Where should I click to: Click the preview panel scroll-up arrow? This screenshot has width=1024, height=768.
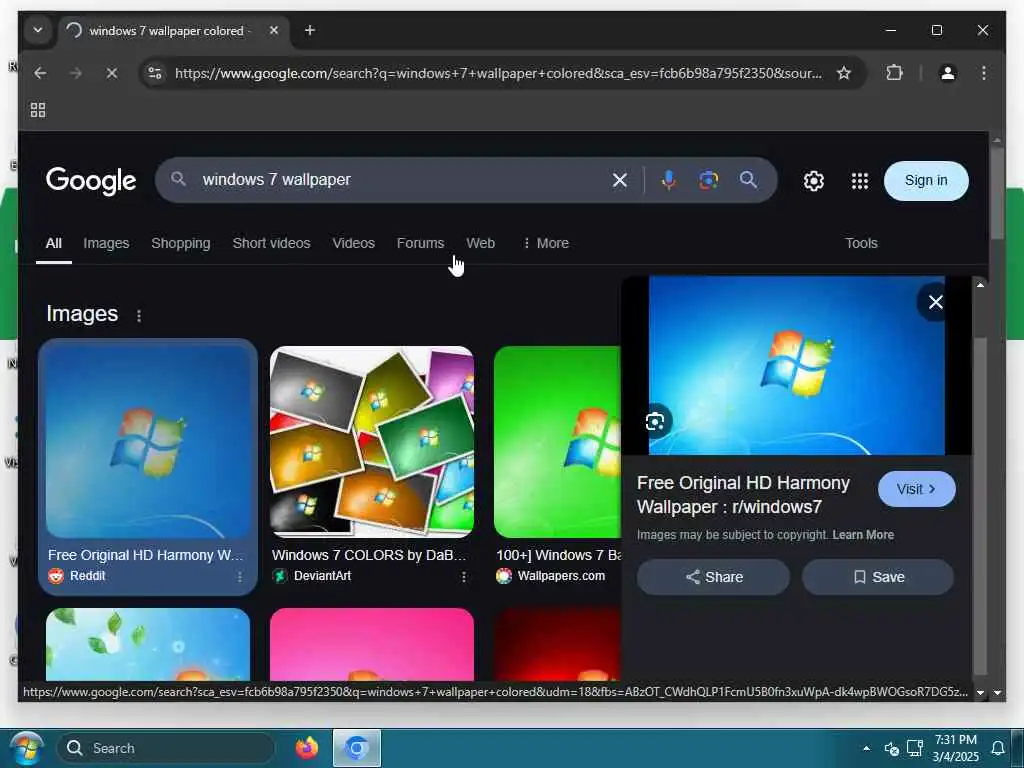tap(980, 285)
